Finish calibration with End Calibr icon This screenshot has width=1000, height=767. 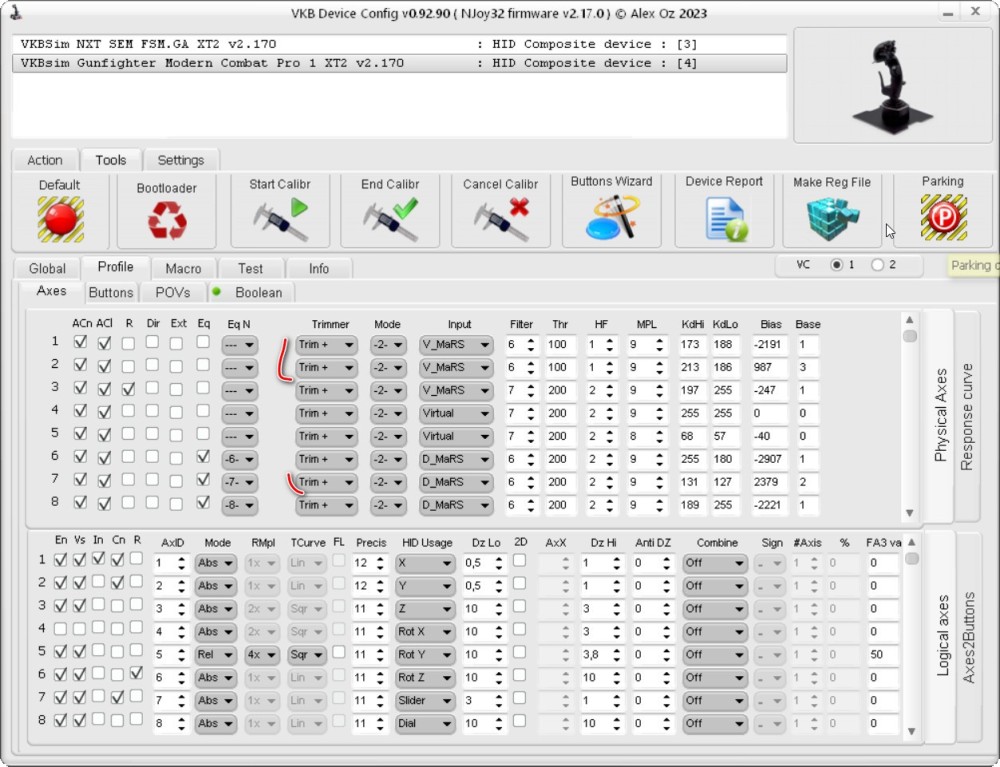coord(390,220)
